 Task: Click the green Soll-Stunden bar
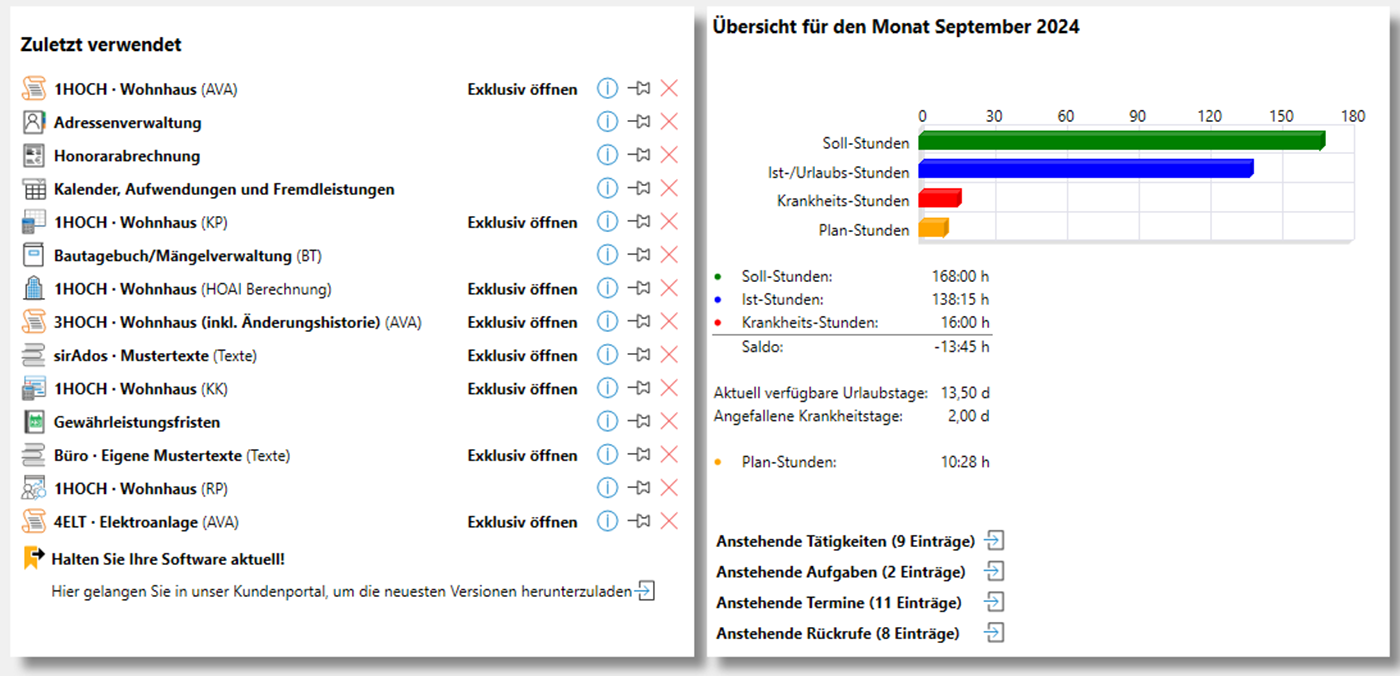point(1120,142)
